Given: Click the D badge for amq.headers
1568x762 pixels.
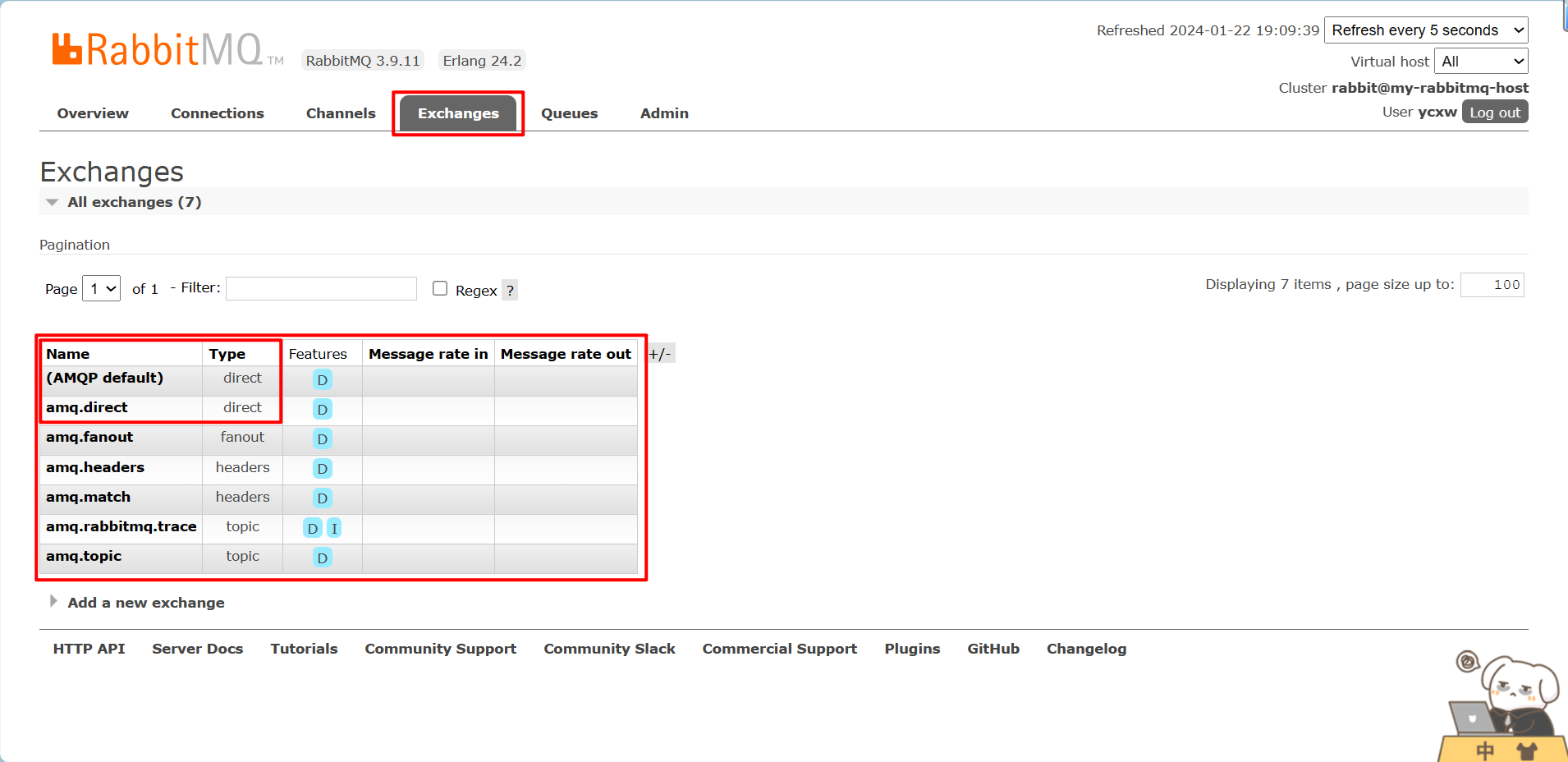Looking at the screenshot, I should click(323, 469).
